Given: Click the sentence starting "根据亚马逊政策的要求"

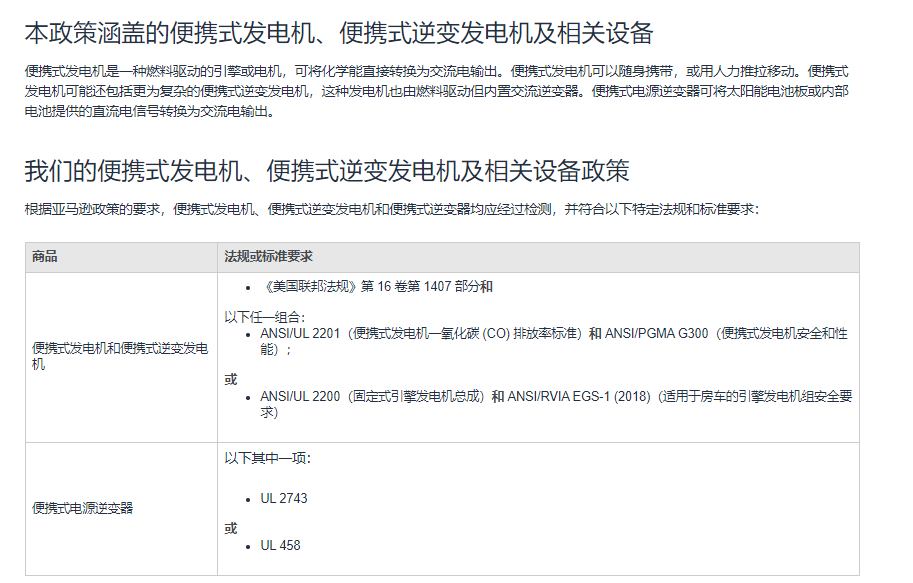Looking at the screenshot, I should pos(391,209).
